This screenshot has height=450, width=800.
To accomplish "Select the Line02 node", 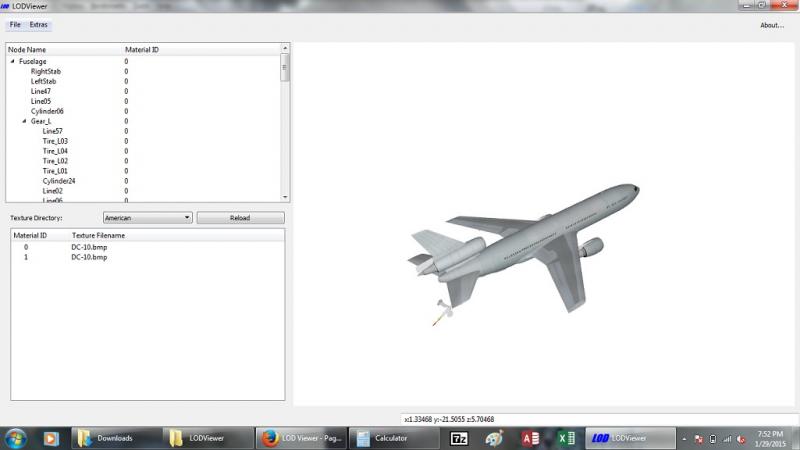I will click(53, 191).
